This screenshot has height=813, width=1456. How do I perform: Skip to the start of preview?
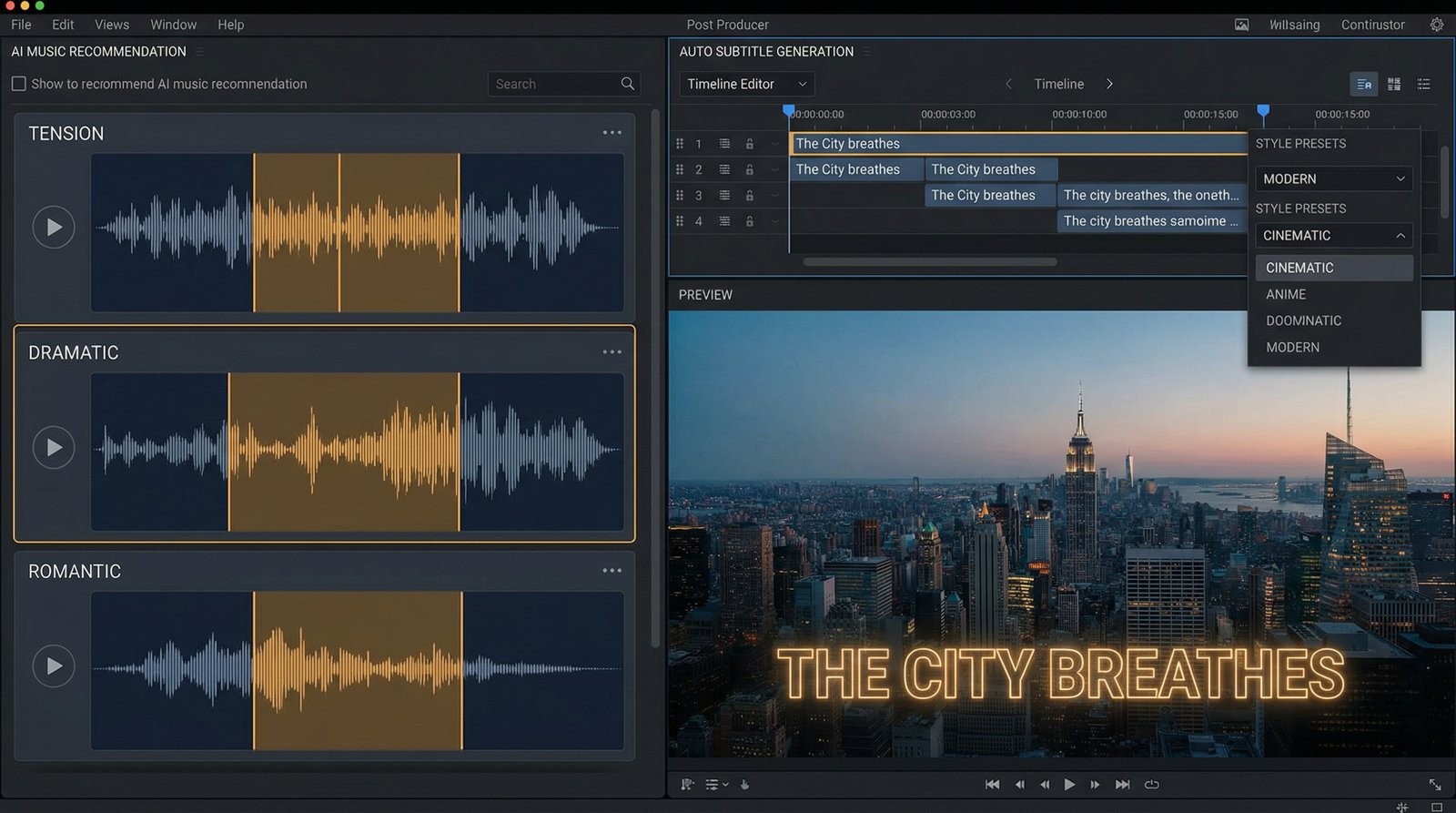click(993, 785)
